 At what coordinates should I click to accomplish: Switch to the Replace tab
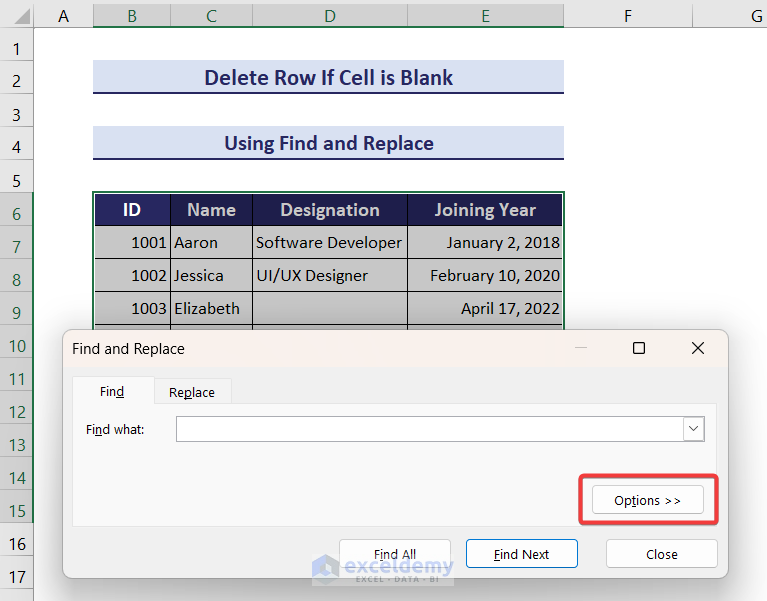pos(192,392)
